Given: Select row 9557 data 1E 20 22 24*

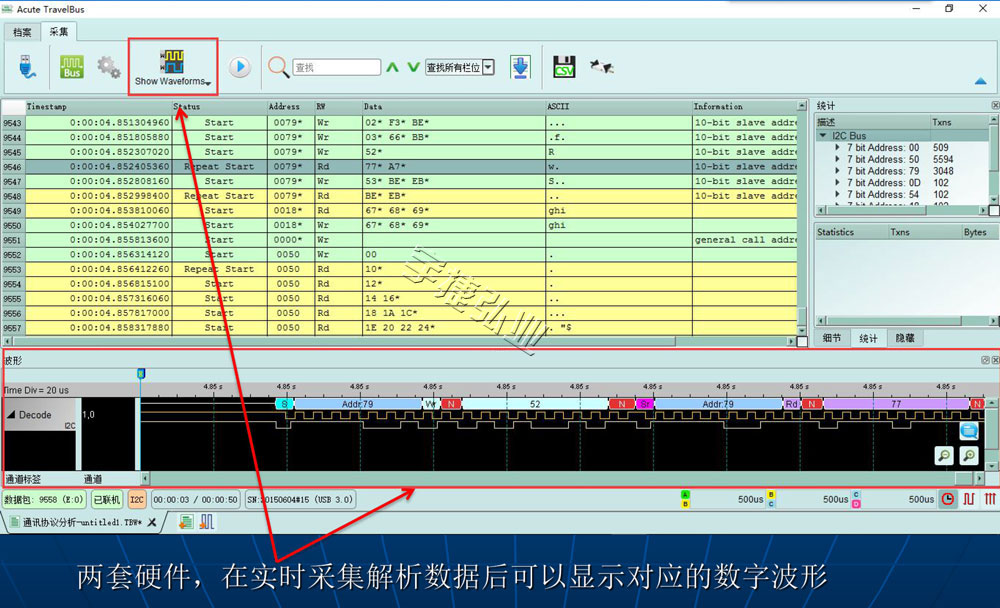Looking at the screenshot, I should 400,328.
